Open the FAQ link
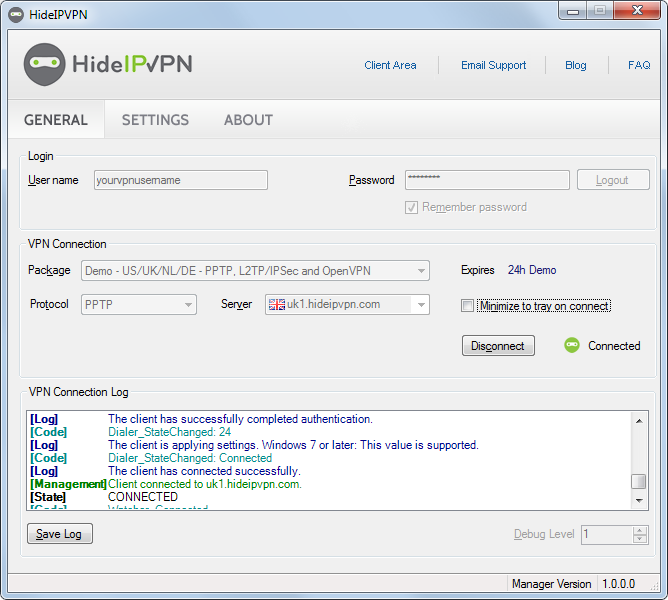 pyautogui.click(x=639, y=65)
